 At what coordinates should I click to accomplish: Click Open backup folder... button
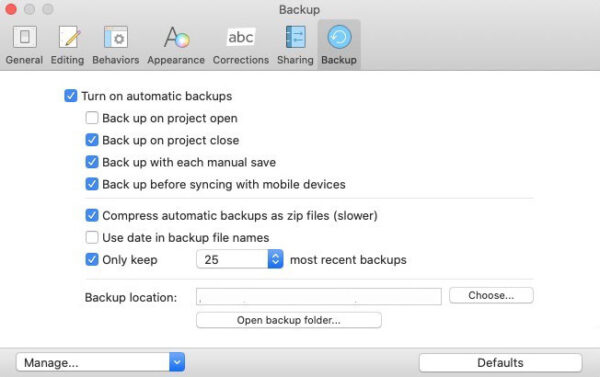coord(289,320)
